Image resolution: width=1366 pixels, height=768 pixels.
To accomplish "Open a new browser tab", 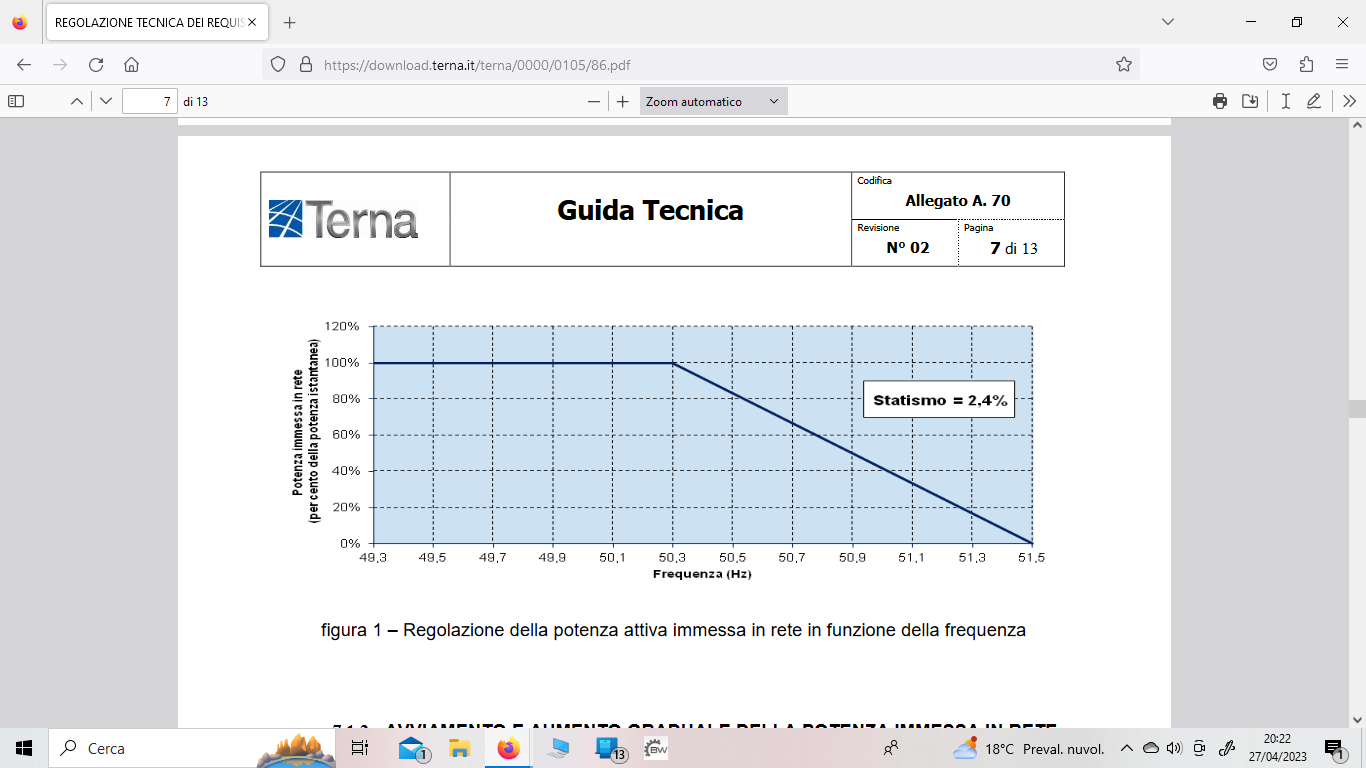I will coord(290,22).
